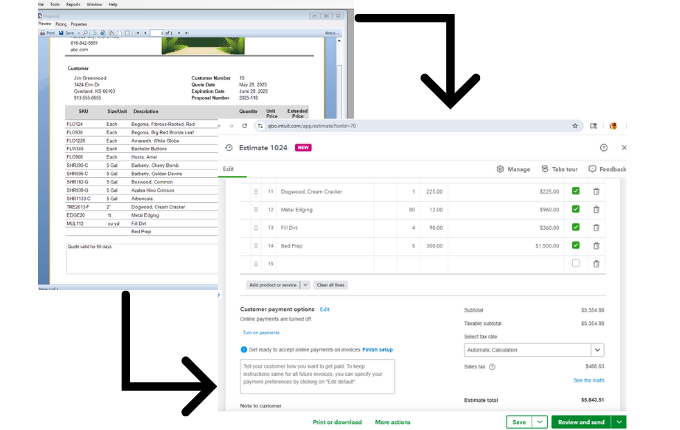Open Feedback
The image size is (680, 430).
tap(607, 169)
